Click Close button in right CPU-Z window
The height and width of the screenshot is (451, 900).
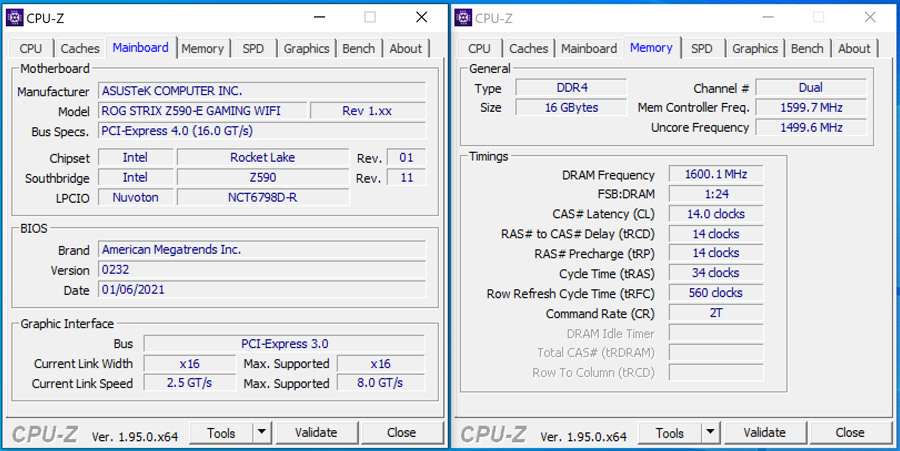(x=850, y=433)
